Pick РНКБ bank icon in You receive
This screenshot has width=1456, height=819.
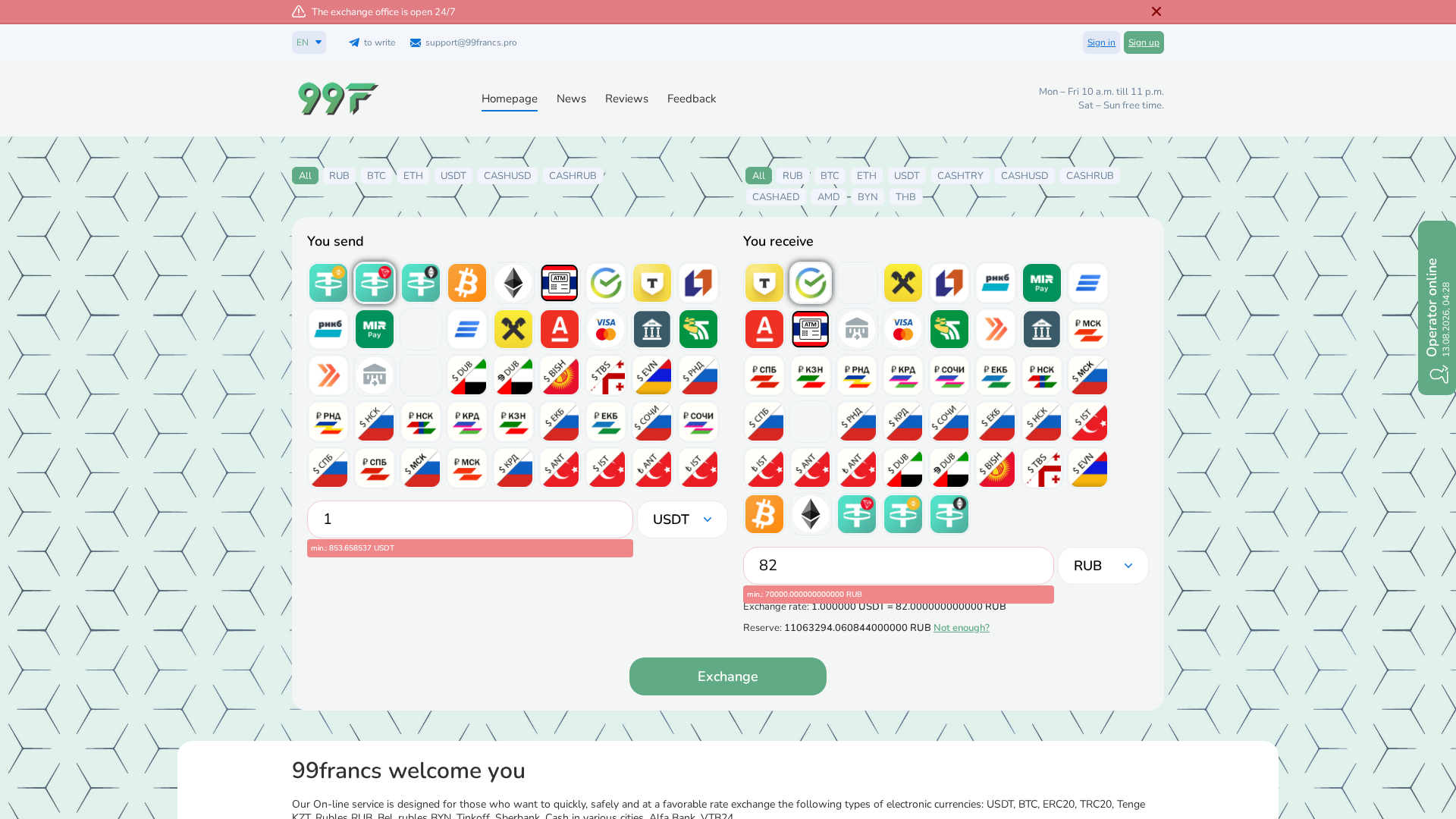tap(996, 283)
